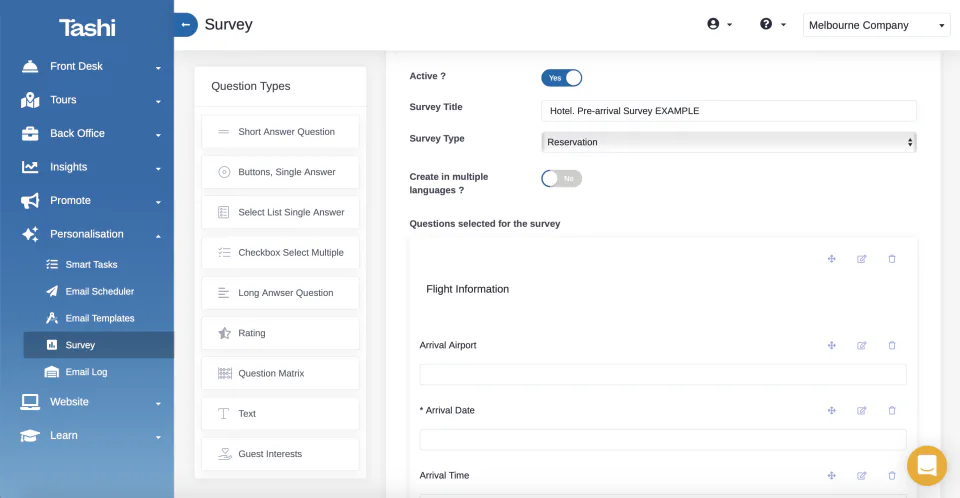Select Text question type
This screenshot has height=498, width=960.
[x=280, y=413]
